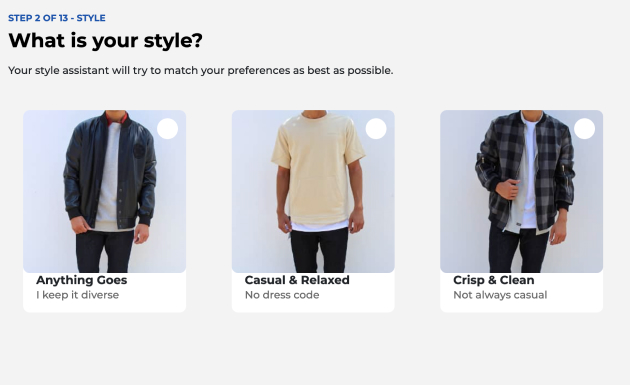This screenshot has width=630, height=385.
Task: Choose the Anything Goes title
Action: click(82, 280)
